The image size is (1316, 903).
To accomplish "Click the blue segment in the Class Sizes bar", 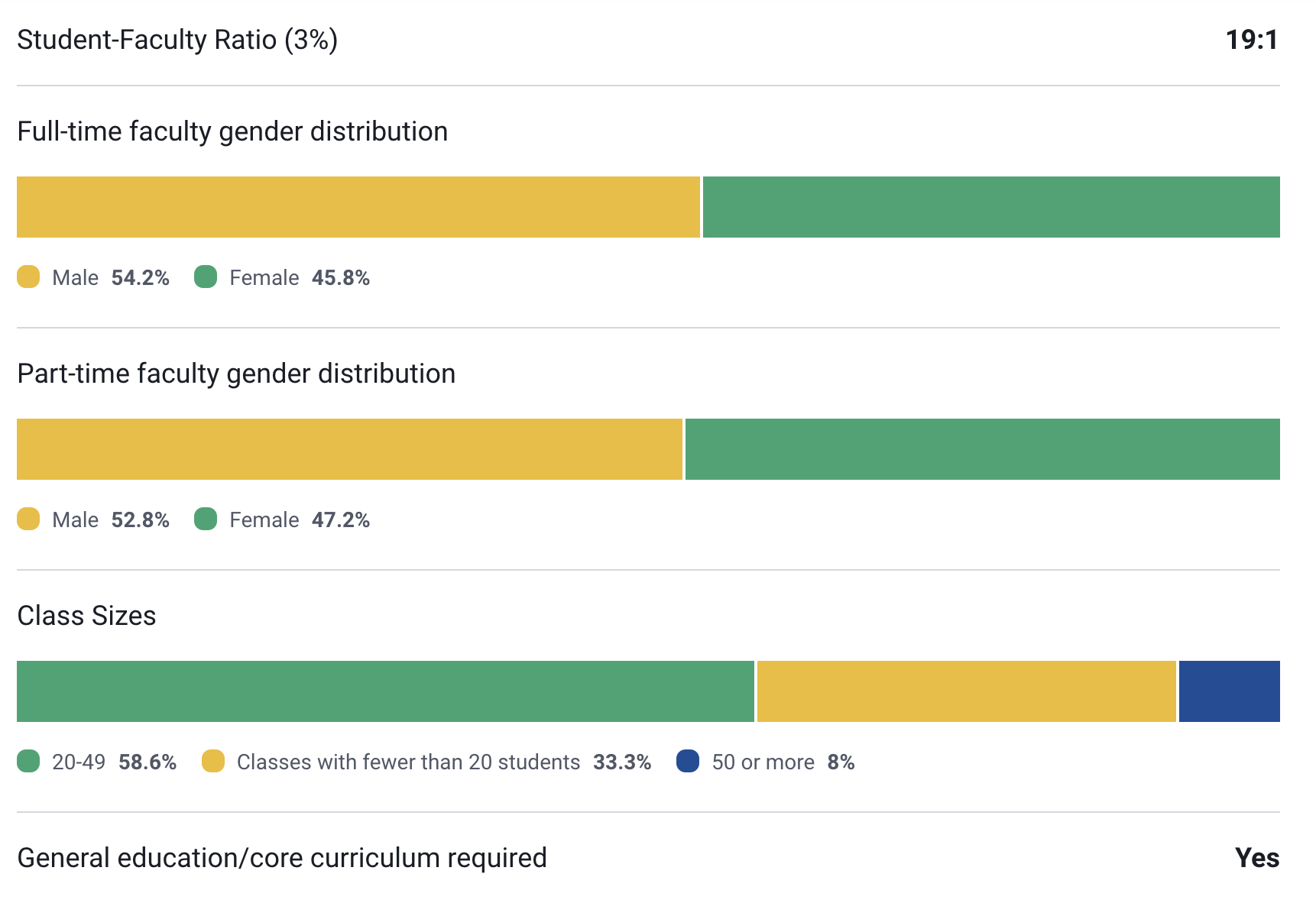I will click(x=1229, y=691).
